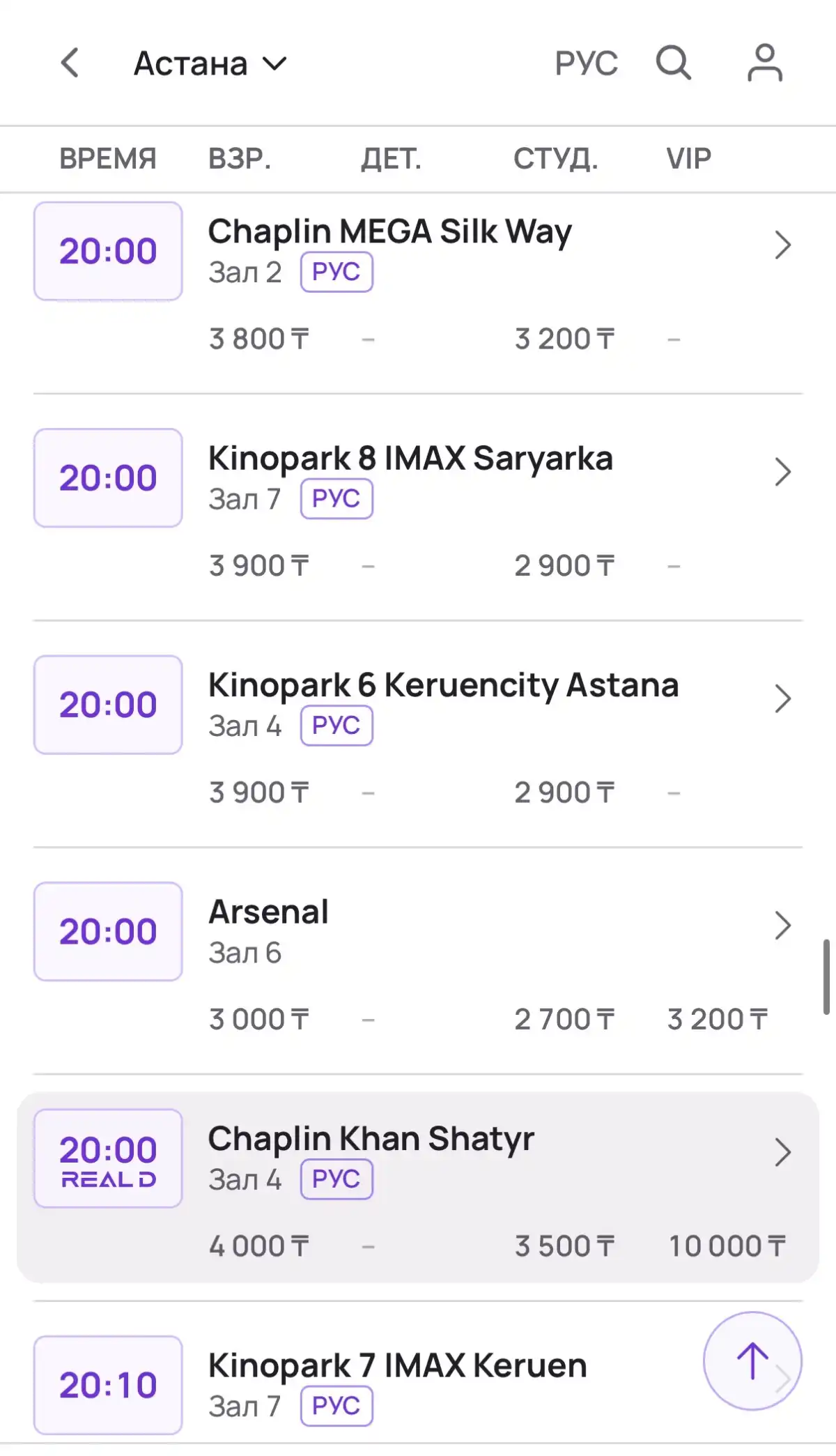Expand Kinopark 6 Keruencity Astana chevron
Viewport: 836px width, 1456px height.
pyautogui.click(x=783, y=699)
